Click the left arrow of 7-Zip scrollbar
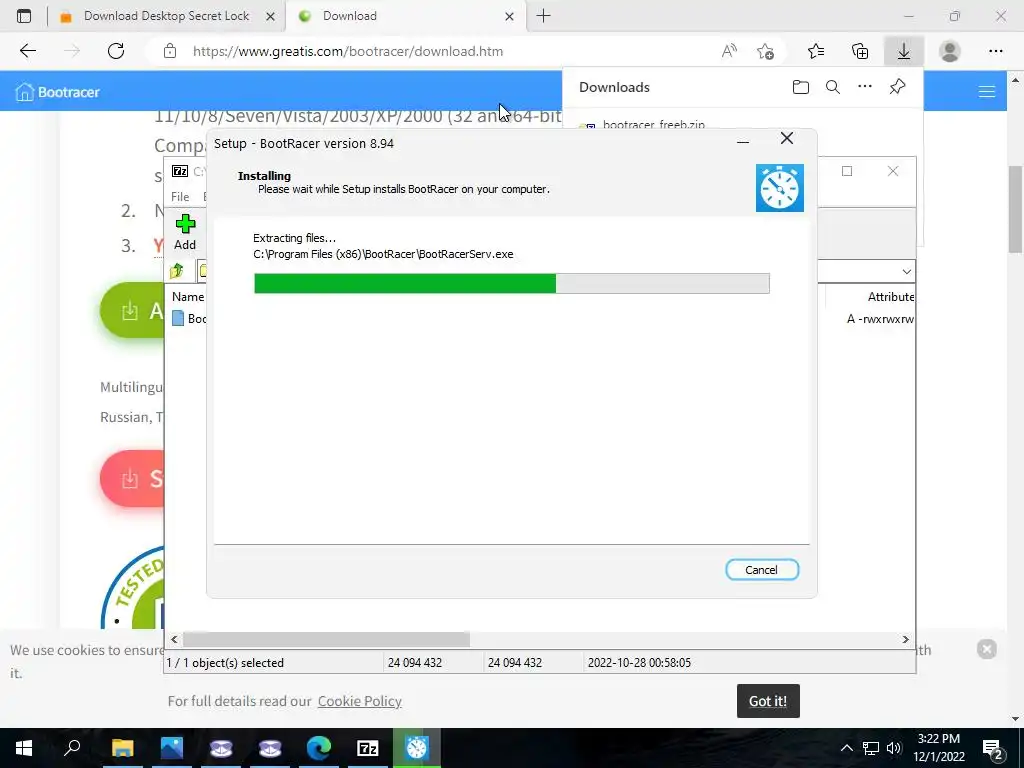 [x=174, y=639]
